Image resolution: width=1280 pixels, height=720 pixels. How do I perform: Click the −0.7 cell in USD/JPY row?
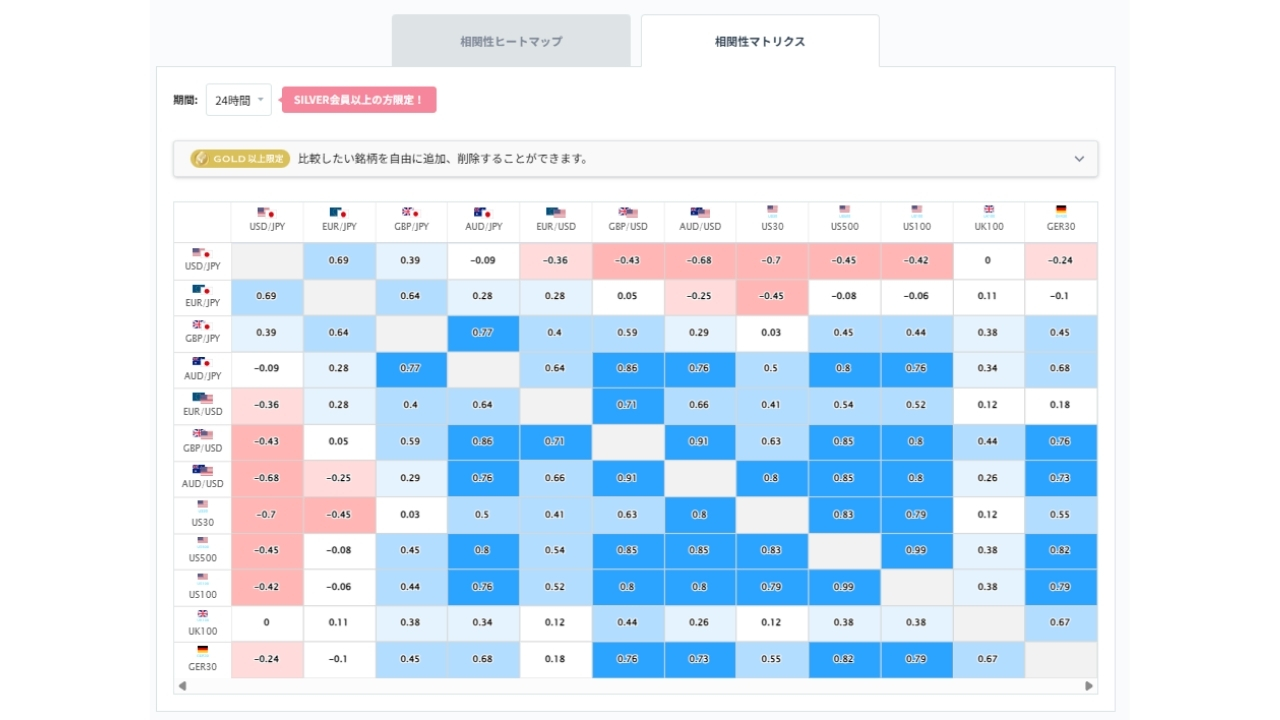772,261
